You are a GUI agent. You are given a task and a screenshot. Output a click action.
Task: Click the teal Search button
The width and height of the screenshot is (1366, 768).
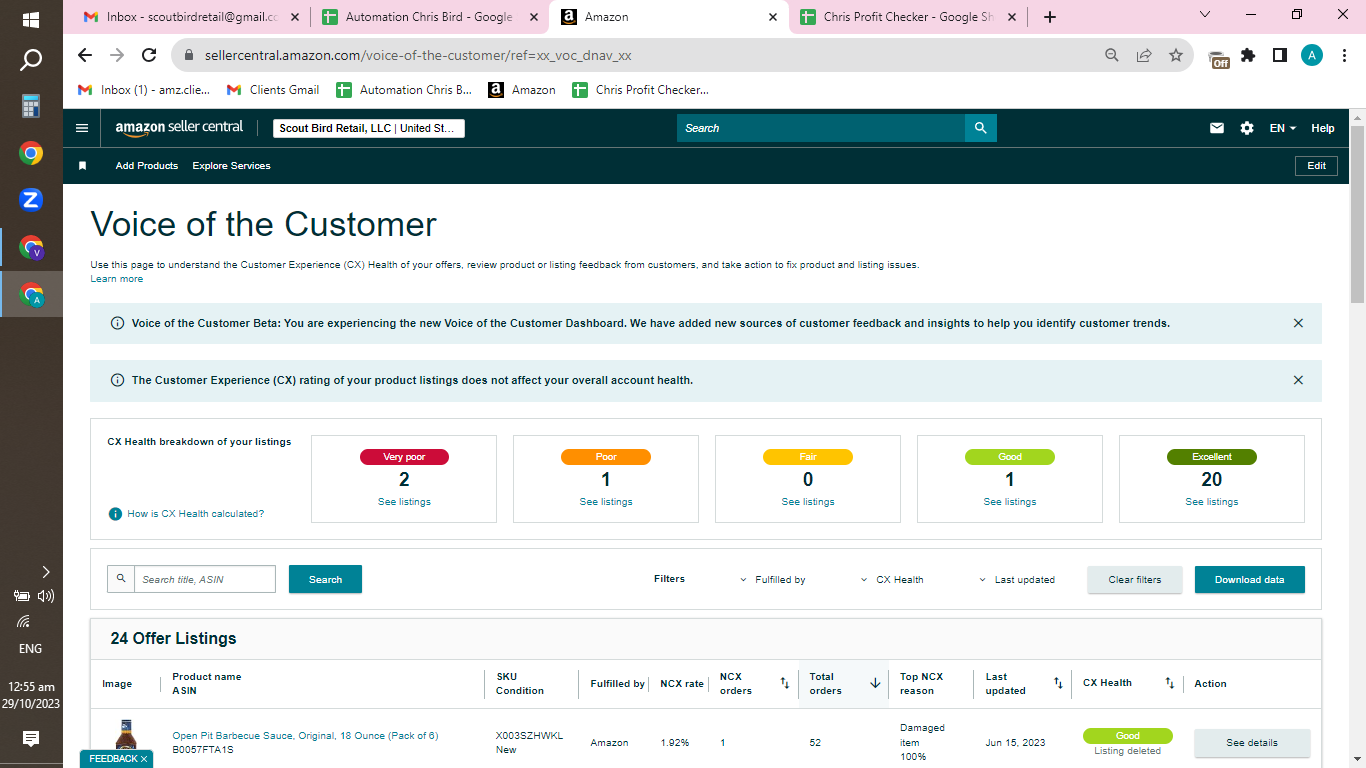pos(325,579)
